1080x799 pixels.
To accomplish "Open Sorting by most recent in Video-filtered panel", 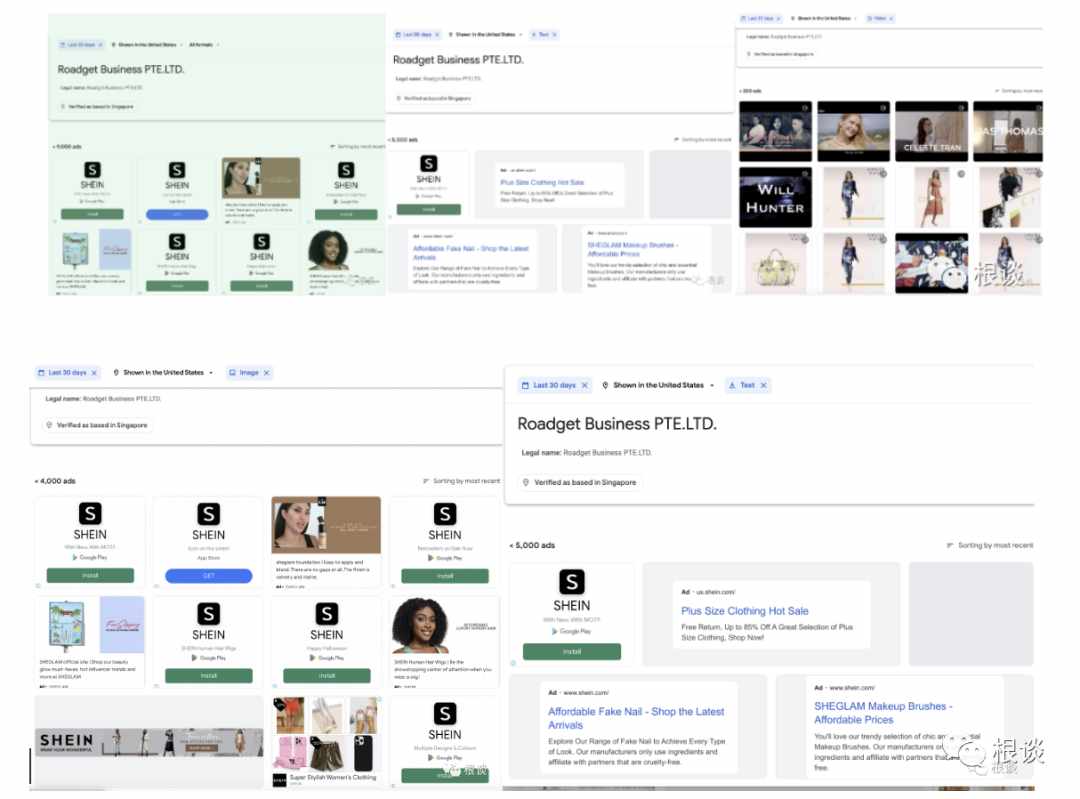I will (1018, 91).
